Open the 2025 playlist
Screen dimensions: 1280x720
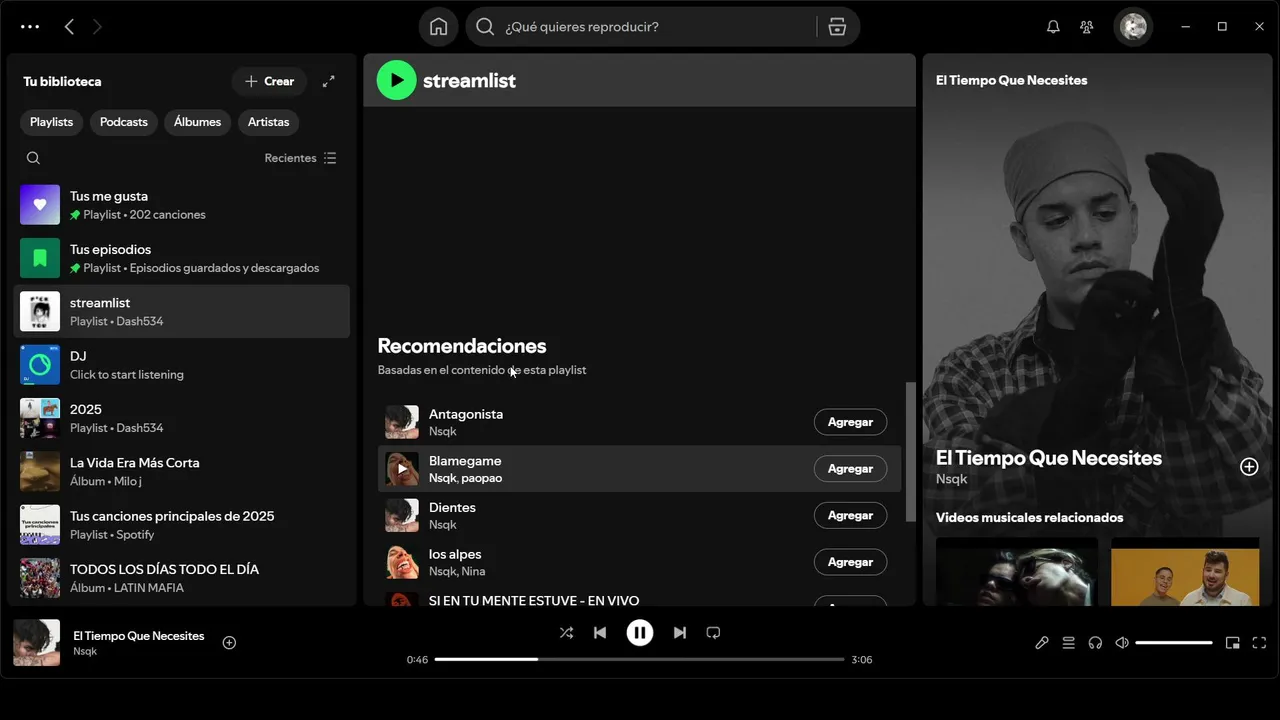(x=182, y=418)
